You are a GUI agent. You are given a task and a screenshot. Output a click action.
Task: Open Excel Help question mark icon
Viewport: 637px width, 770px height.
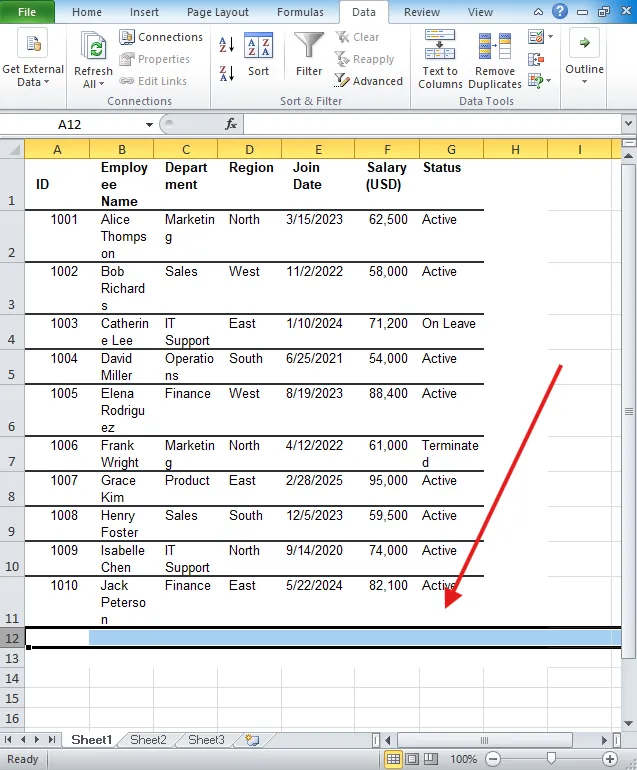559,11
